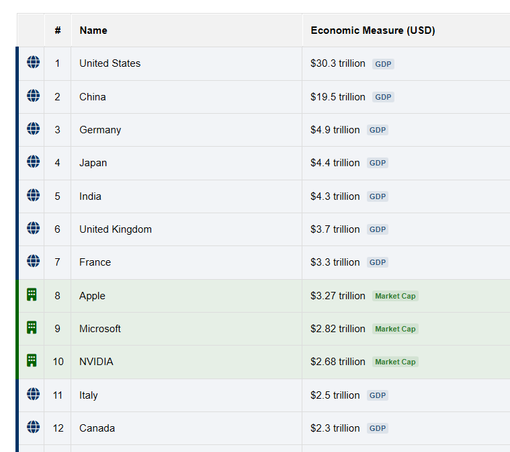510x452 pixels.
Task: Click the building icon beside Apple
Action: click(x=32, y=295)
